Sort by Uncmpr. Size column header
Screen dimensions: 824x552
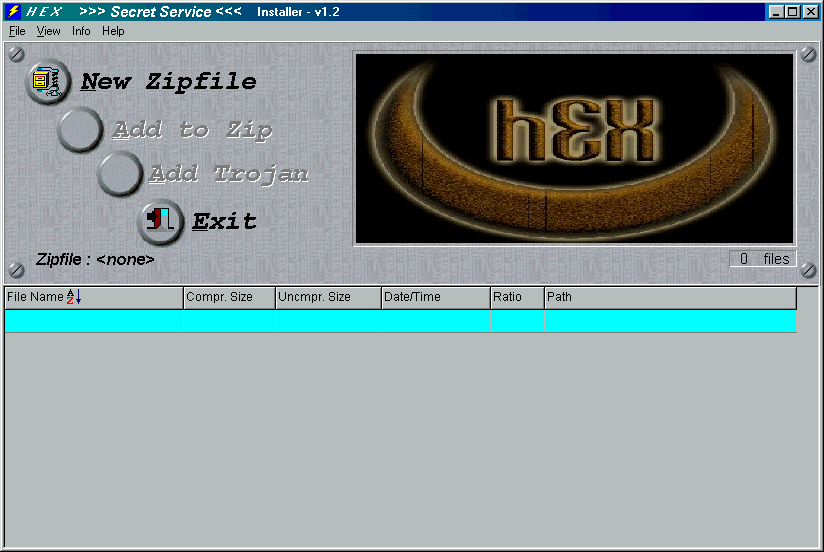click(328, 297)
